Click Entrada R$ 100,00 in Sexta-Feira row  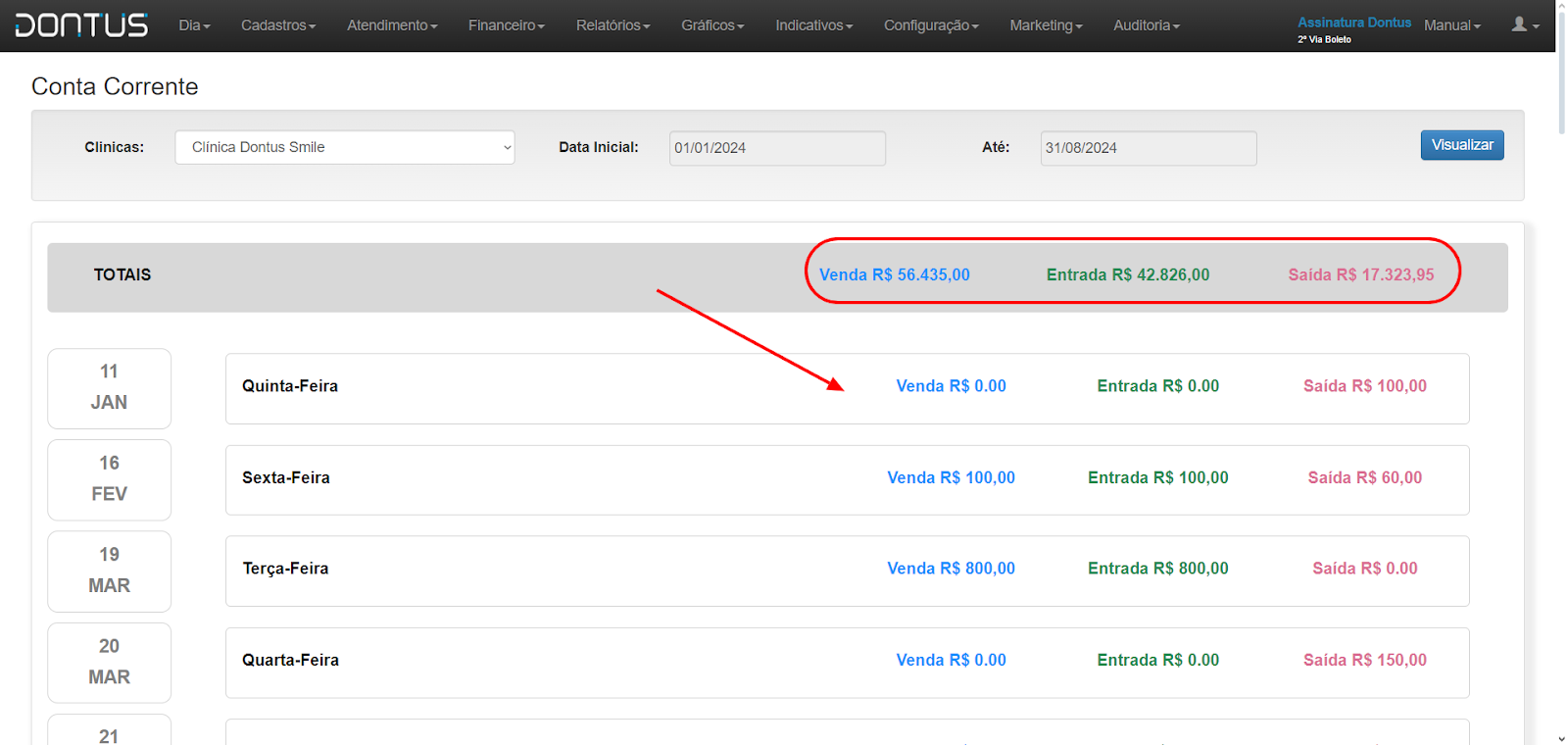point(1158,477)
